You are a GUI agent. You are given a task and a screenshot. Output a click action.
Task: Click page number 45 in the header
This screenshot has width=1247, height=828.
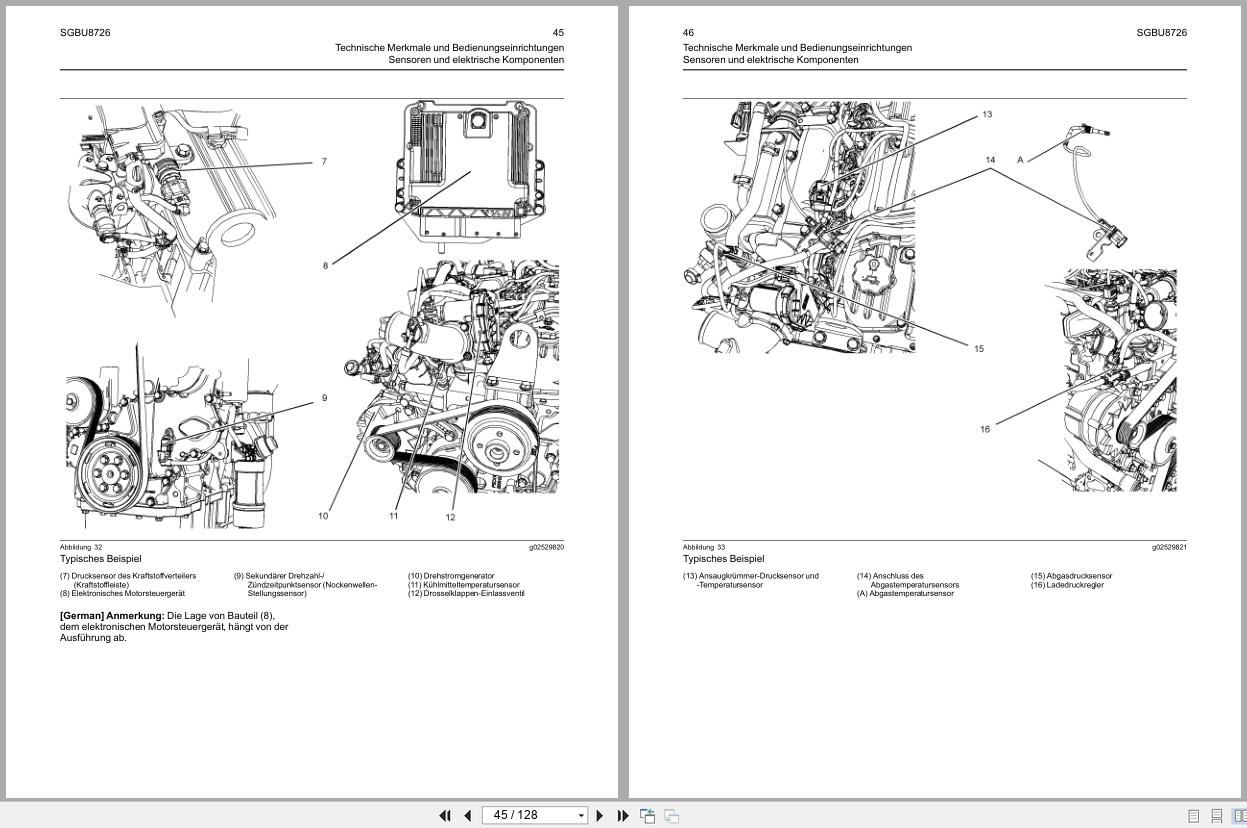coord(558,33)
